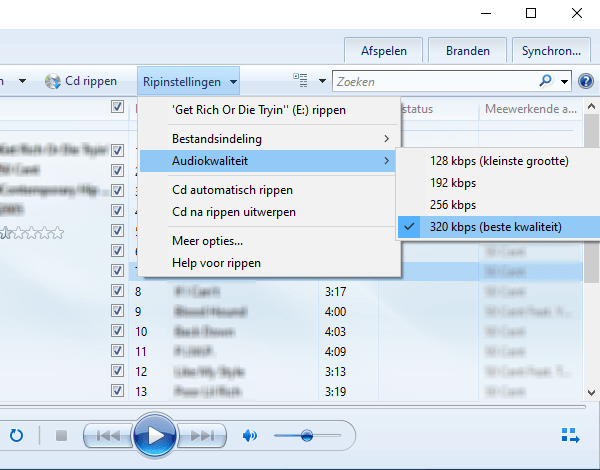Expand the Bestandsindeling submenu
600x470 pixels.
pos(270,137)
